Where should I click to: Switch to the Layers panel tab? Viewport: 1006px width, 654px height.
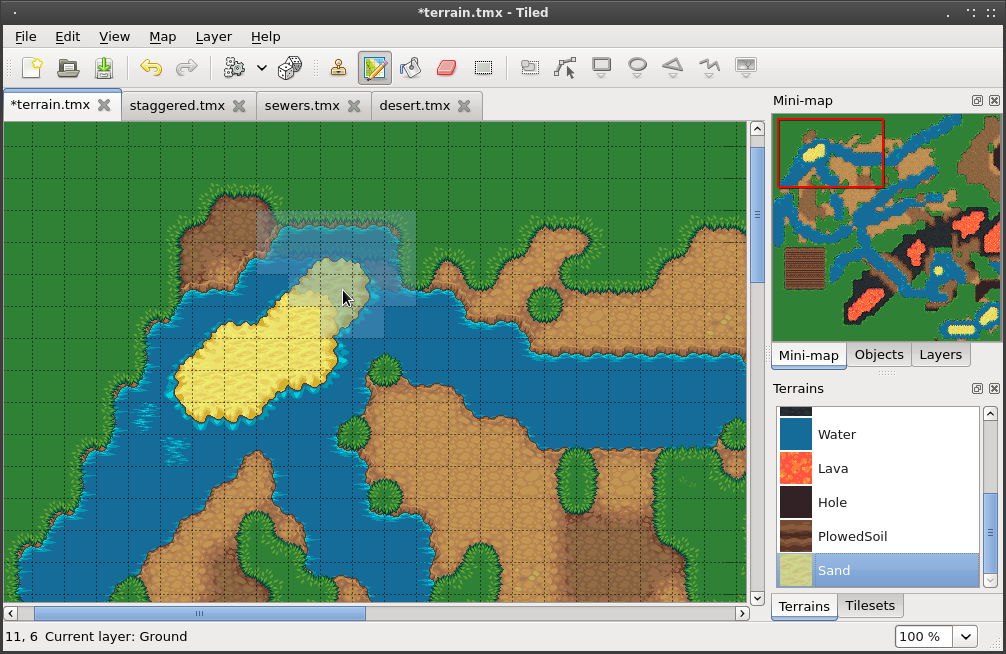[939, 355]
